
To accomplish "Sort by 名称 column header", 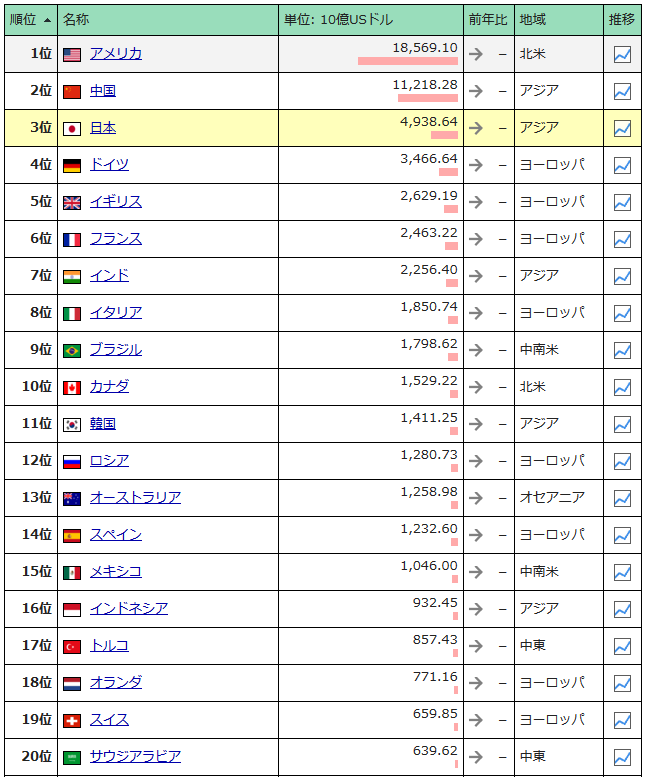I will [x=168, y=20].
